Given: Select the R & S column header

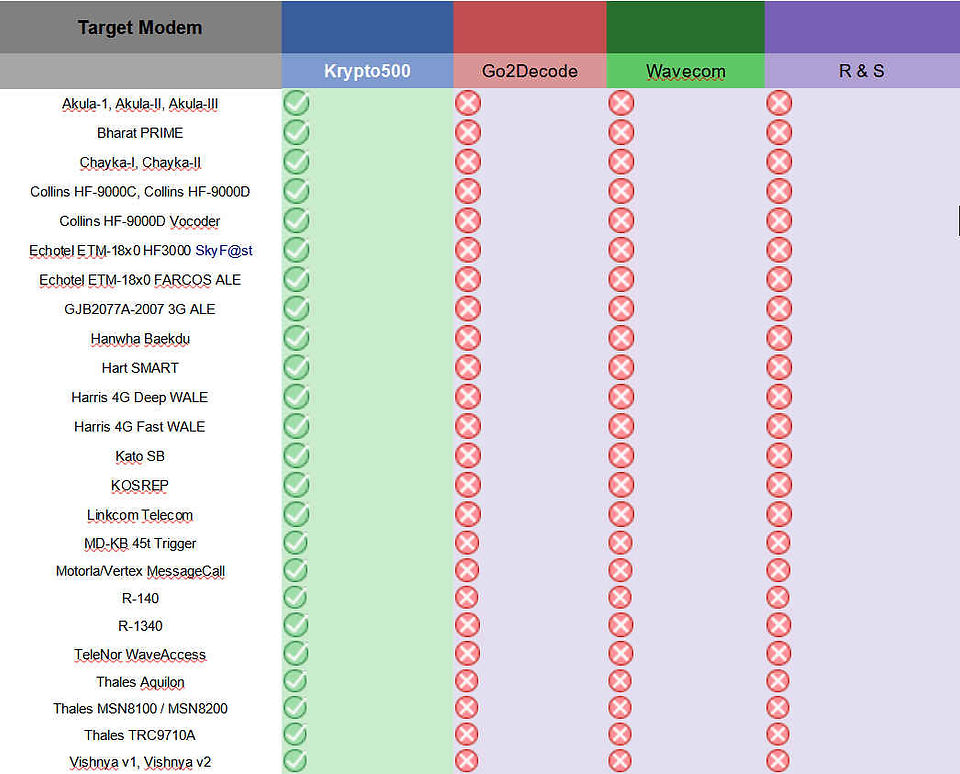Looking at the screenshot, I should 862,71.
